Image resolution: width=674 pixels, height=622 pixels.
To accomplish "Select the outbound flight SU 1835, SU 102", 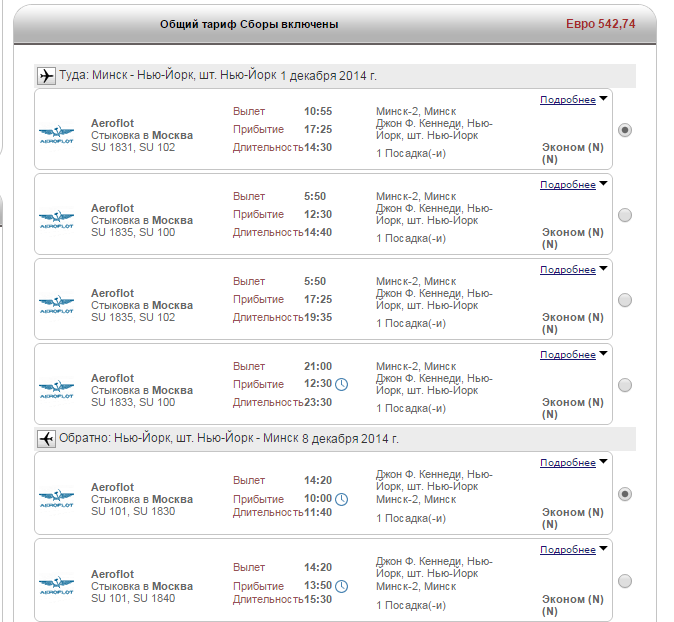I will point(625,300).
